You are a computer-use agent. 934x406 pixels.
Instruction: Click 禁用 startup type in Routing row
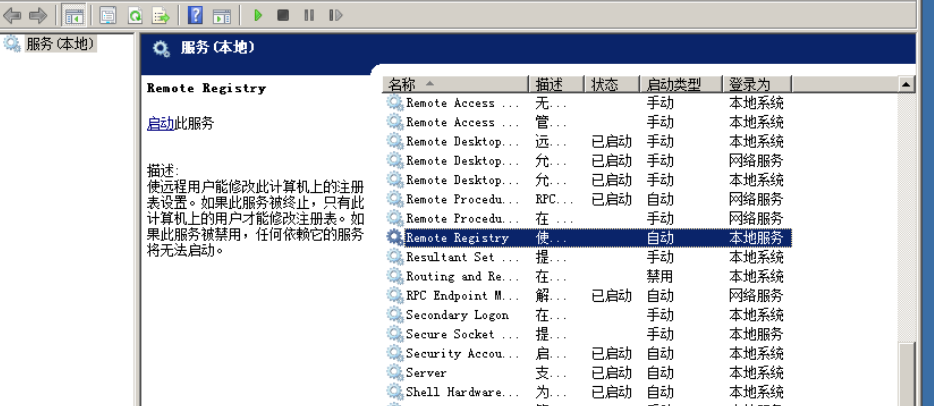pos(660,276)
